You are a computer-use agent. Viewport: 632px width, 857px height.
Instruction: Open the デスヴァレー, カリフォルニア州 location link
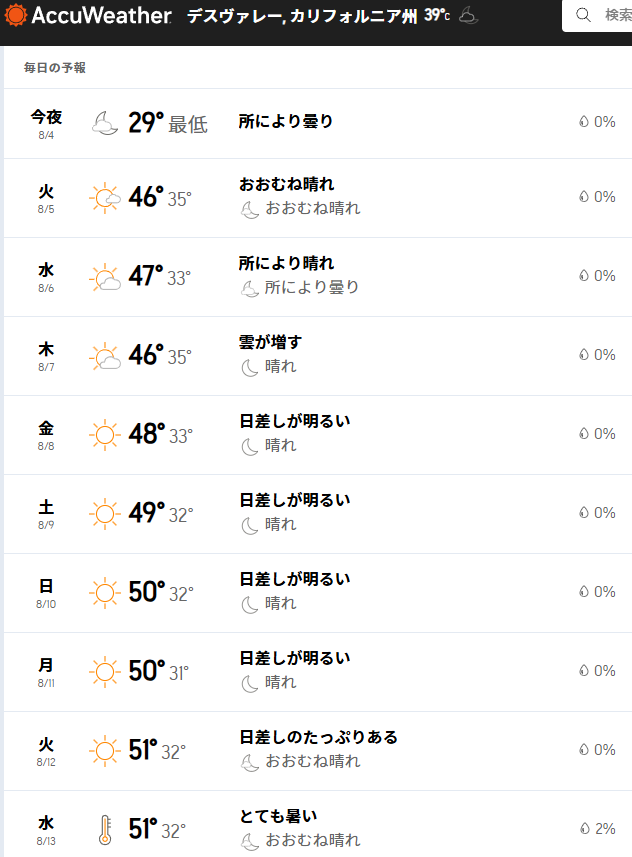coord(302,16)
